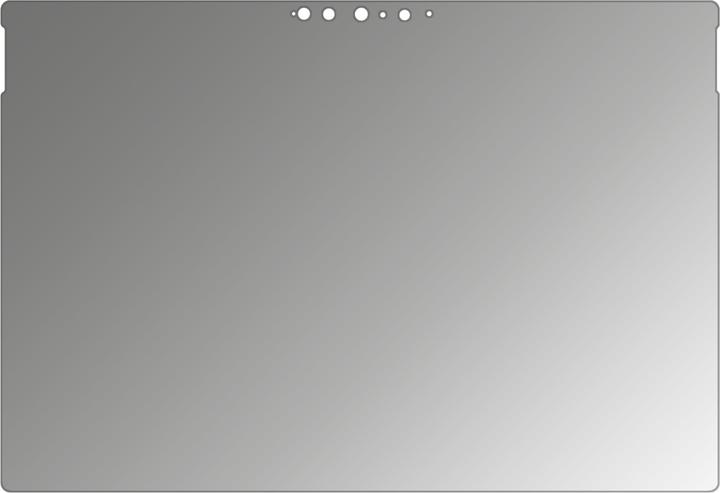Click the notch step on left edge

coord(3,93)
